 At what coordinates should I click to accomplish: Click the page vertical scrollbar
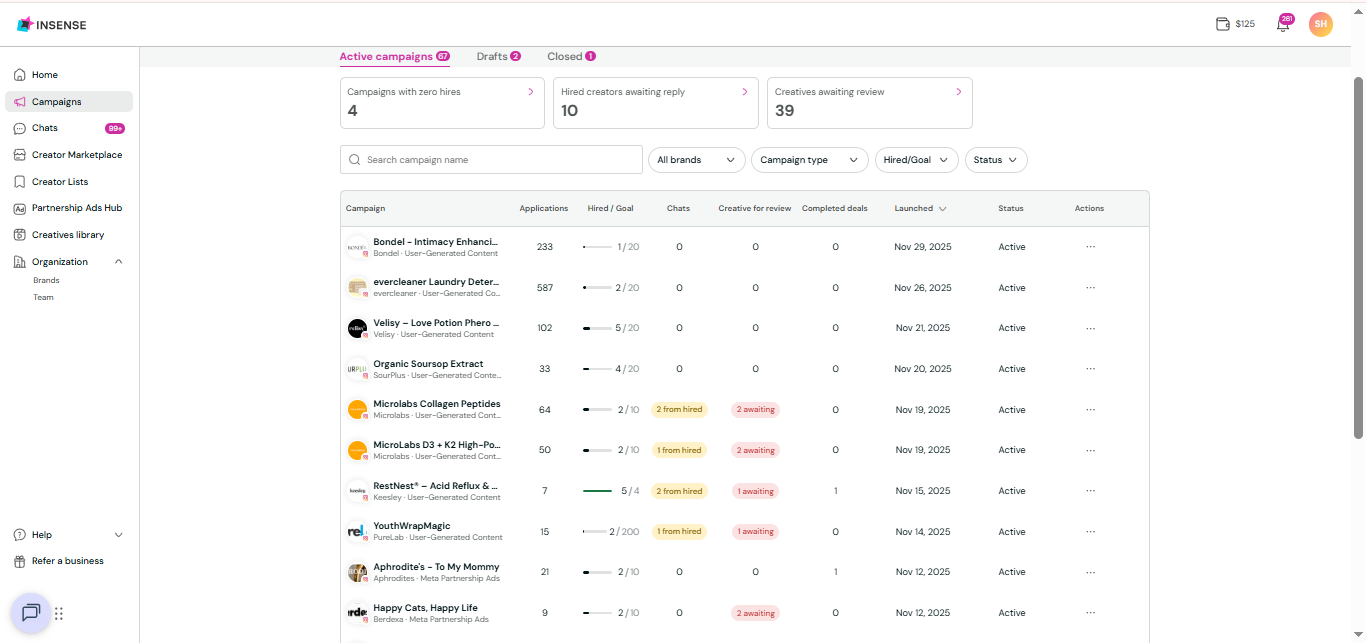click(x=1358, y=257)
